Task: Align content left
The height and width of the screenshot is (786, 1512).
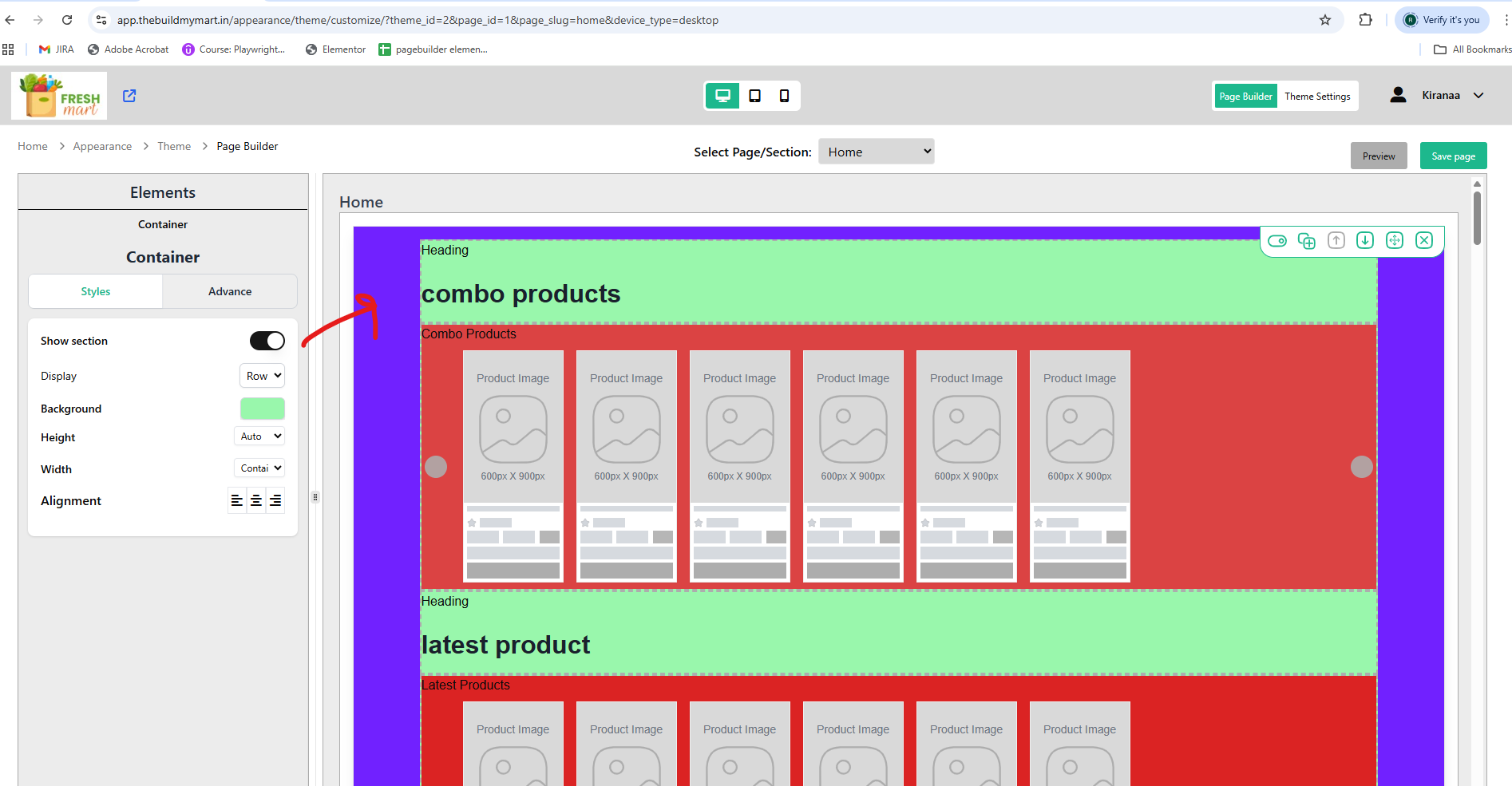Action: (237, 500)
